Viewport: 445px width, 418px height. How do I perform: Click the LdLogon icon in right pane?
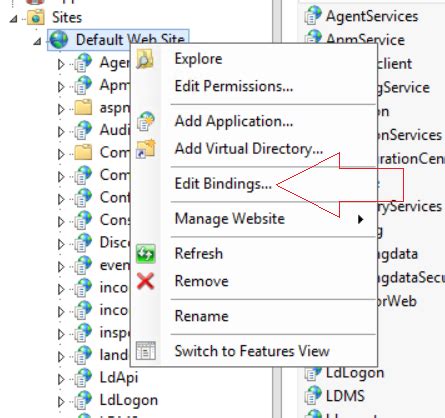313,373
